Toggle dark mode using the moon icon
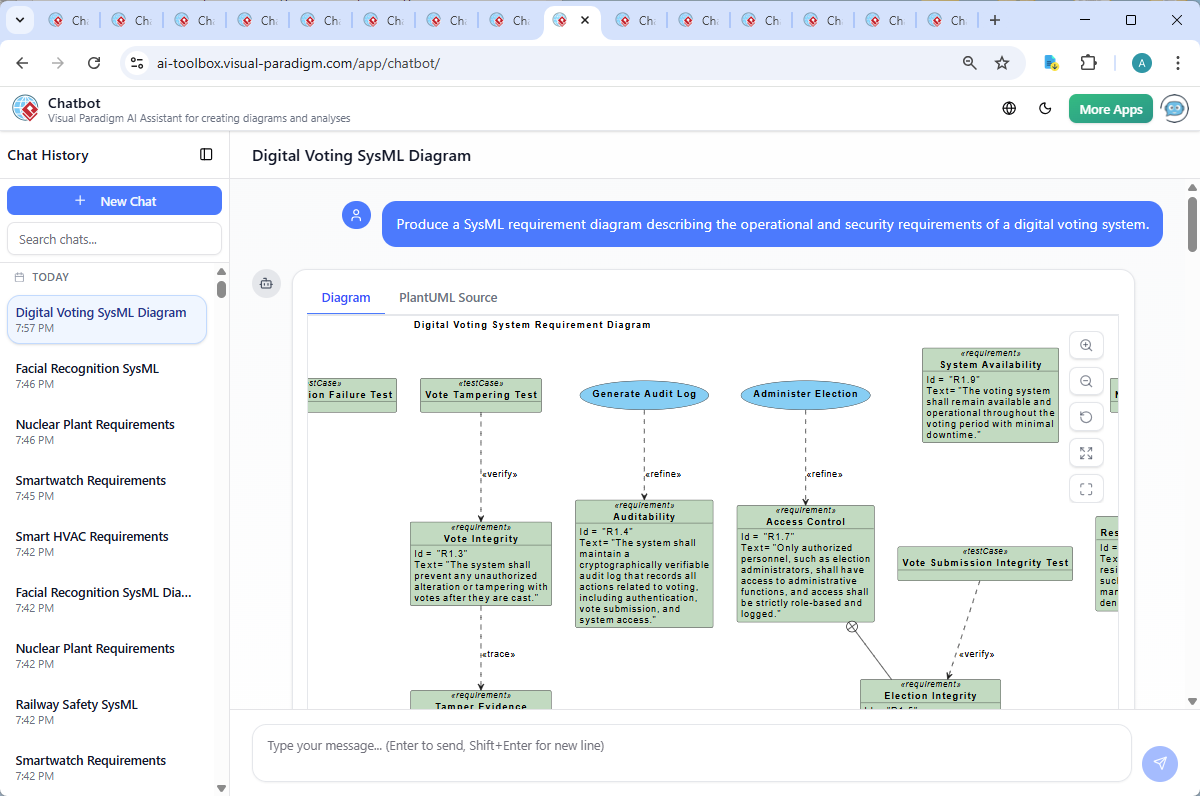The image size is (1200, 796). point(1045,108)
